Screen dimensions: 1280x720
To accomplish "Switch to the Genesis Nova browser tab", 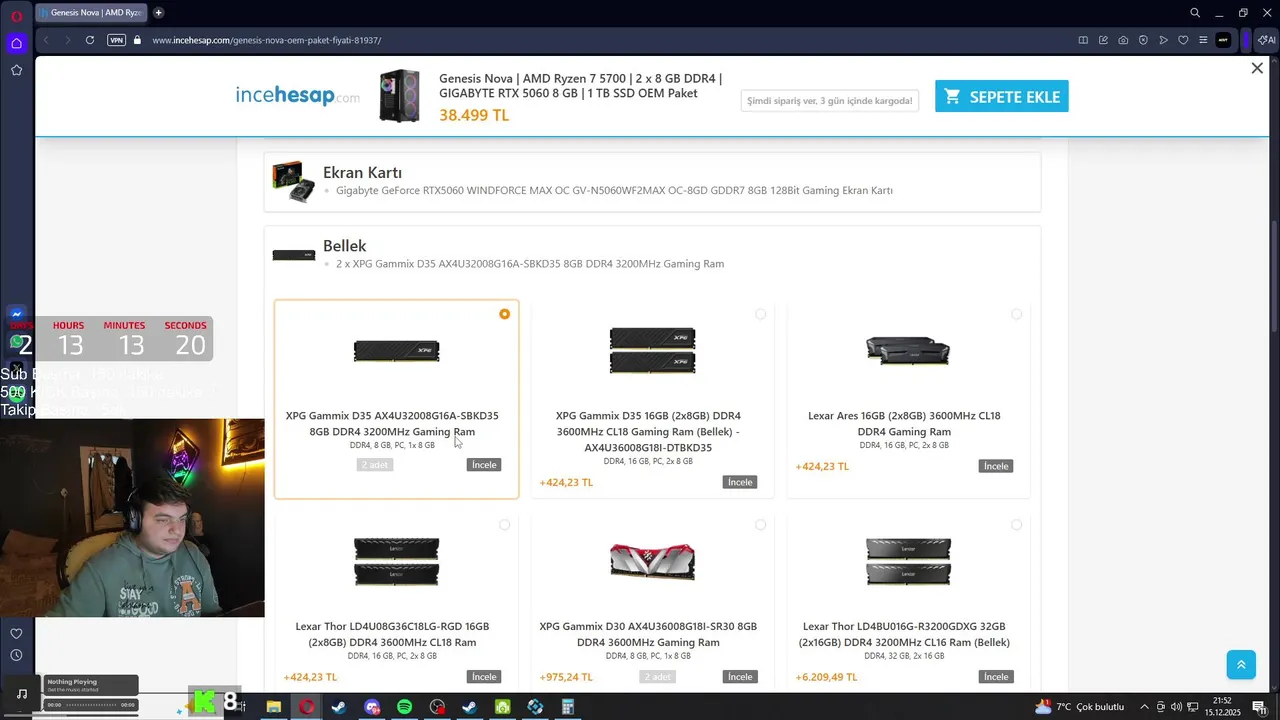I will click(92, 13).
